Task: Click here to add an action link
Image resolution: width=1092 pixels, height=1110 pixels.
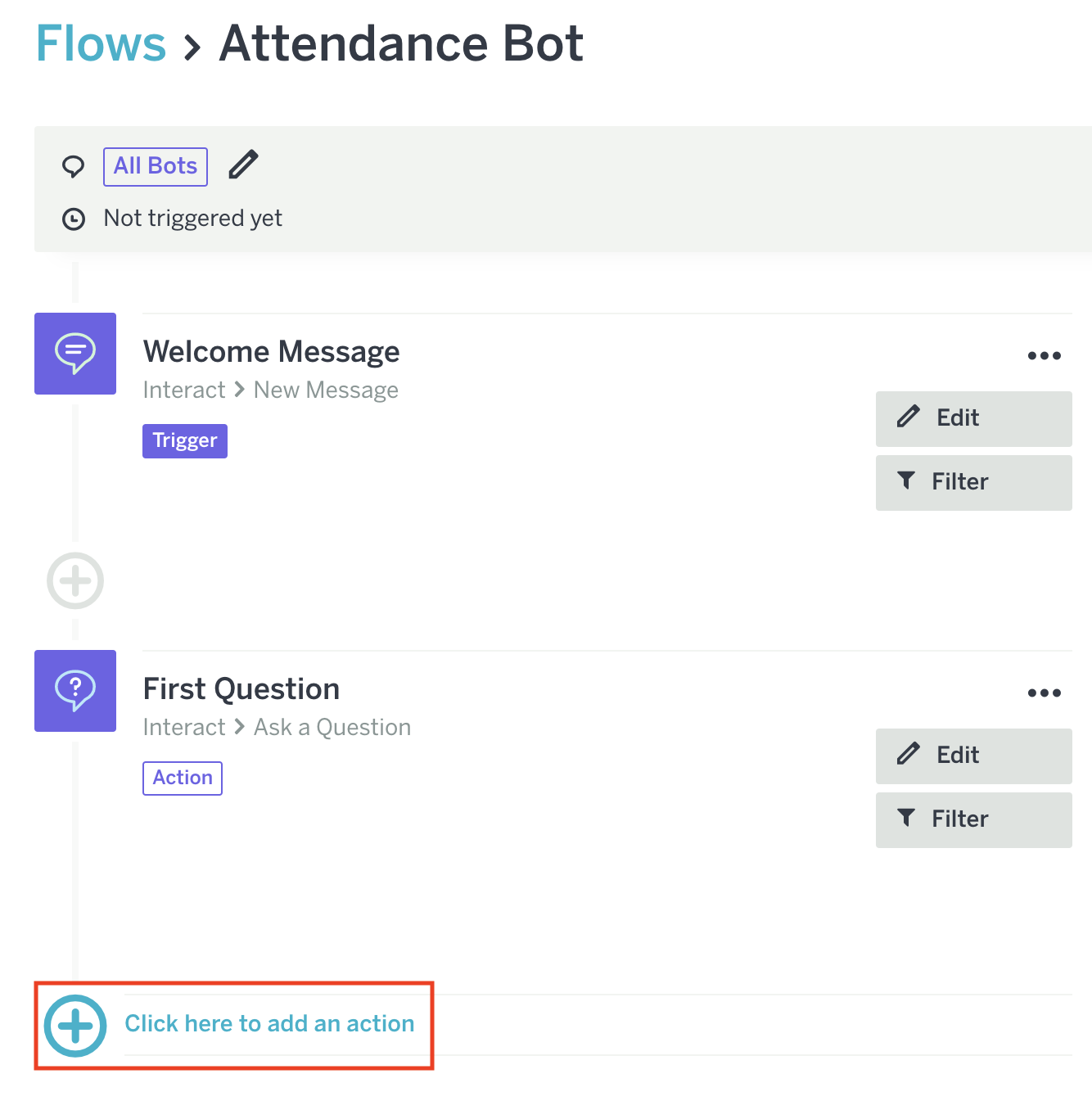Action: point(269,1024)
